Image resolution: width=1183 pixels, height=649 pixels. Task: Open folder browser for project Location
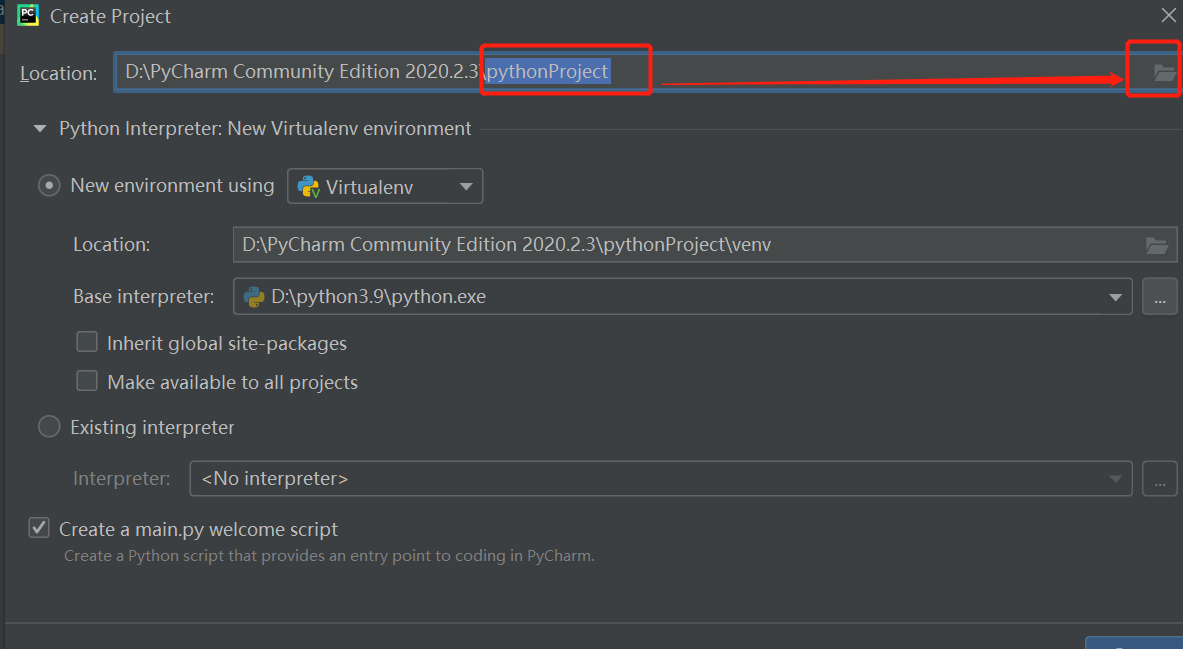pyautogui.click(x=1163, y=72)
